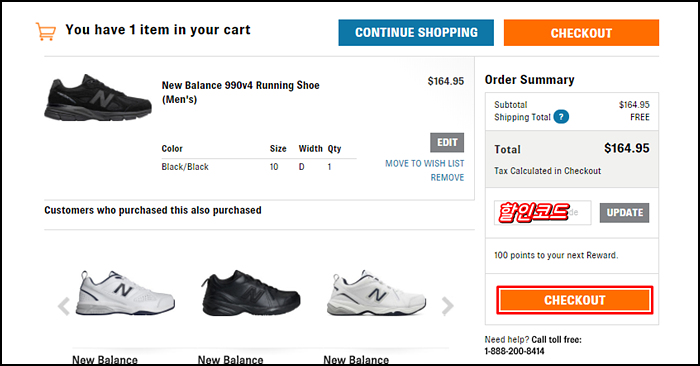The height and width of the screenshot is (366, 700).
Task: Click the red-outlined CHECKOUT button in Order Summary
Action: tap(575, 300)
